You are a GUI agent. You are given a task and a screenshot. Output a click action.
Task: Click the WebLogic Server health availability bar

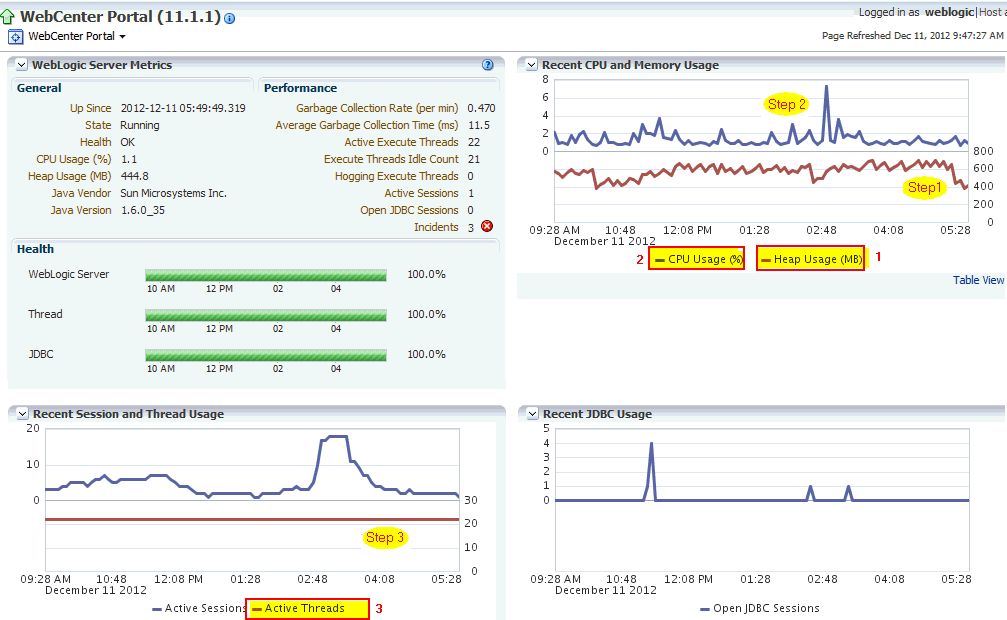point(266,276)
